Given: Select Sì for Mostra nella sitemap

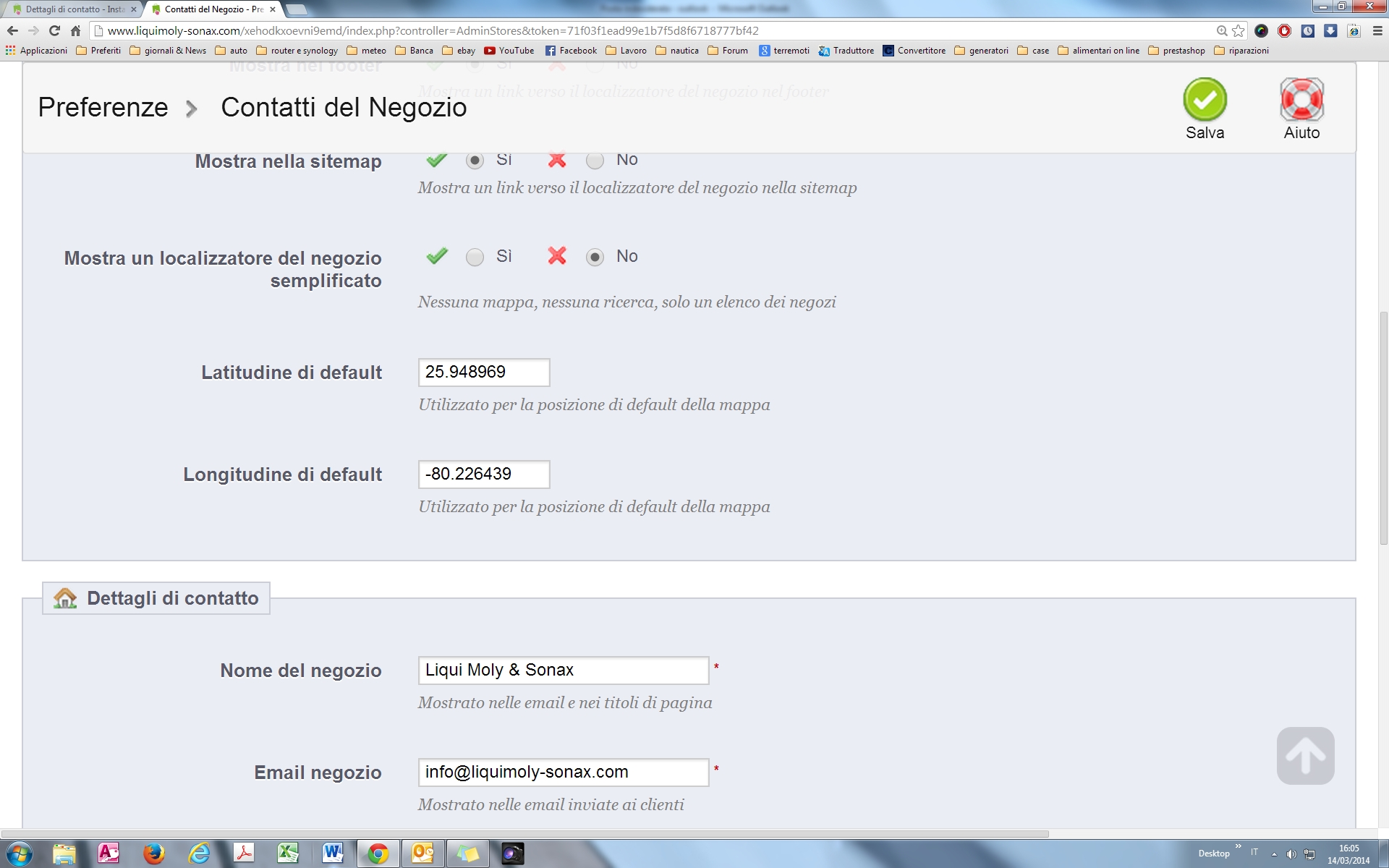Looking at the screenshot, I should click(x=475, y=161).
